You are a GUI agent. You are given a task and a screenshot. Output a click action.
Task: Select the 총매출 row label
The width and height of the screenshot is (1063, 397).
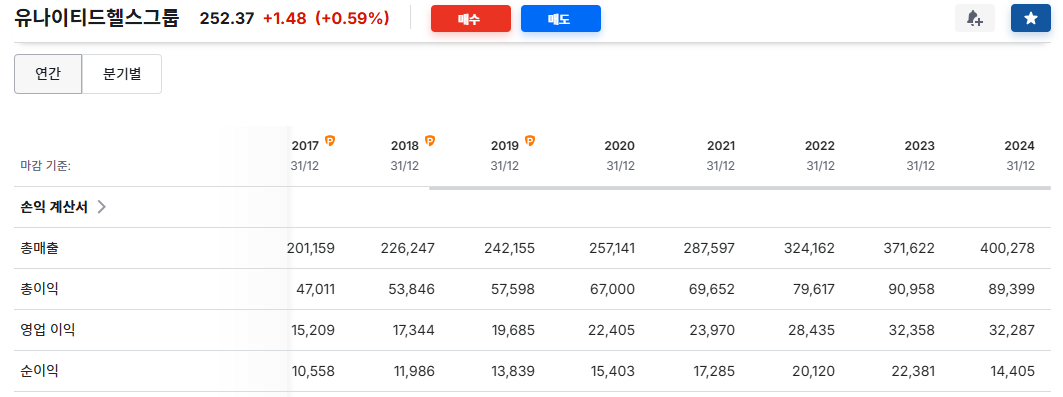39,249
